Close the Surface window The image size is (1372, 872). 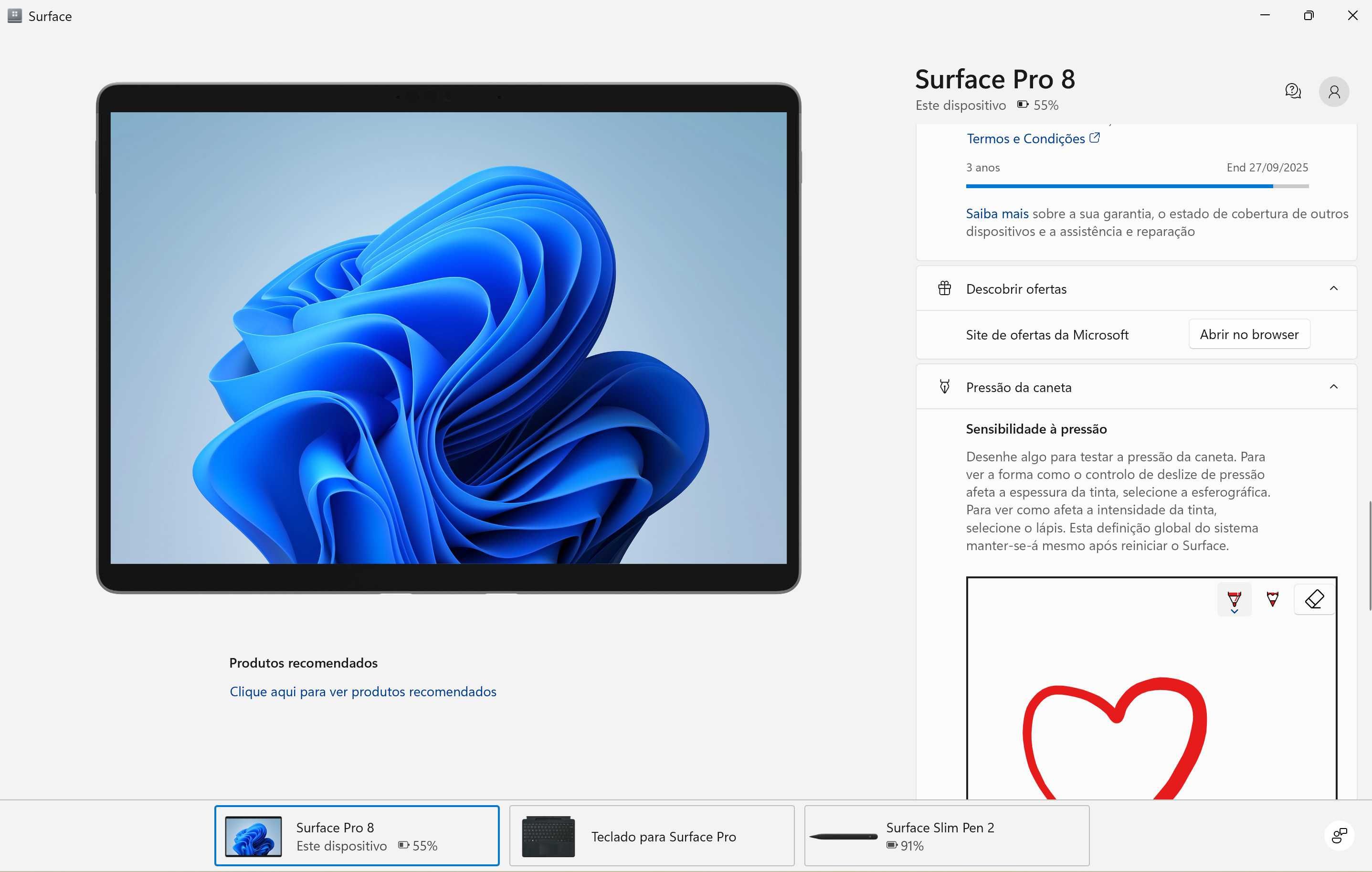pyautogui.click(x=1352, y=15)
